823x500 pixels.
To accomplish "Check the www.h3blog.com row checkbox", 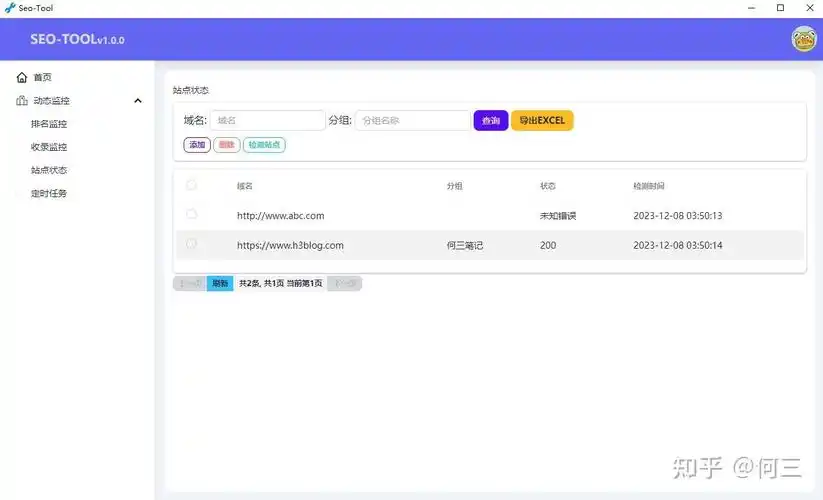I will coord(192,244).
